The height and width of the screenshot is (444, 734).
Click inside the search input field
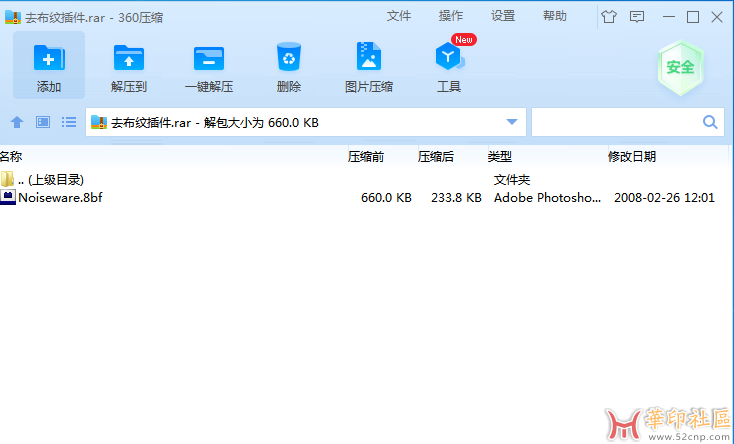pyautogui.click(x=615, y=122)
